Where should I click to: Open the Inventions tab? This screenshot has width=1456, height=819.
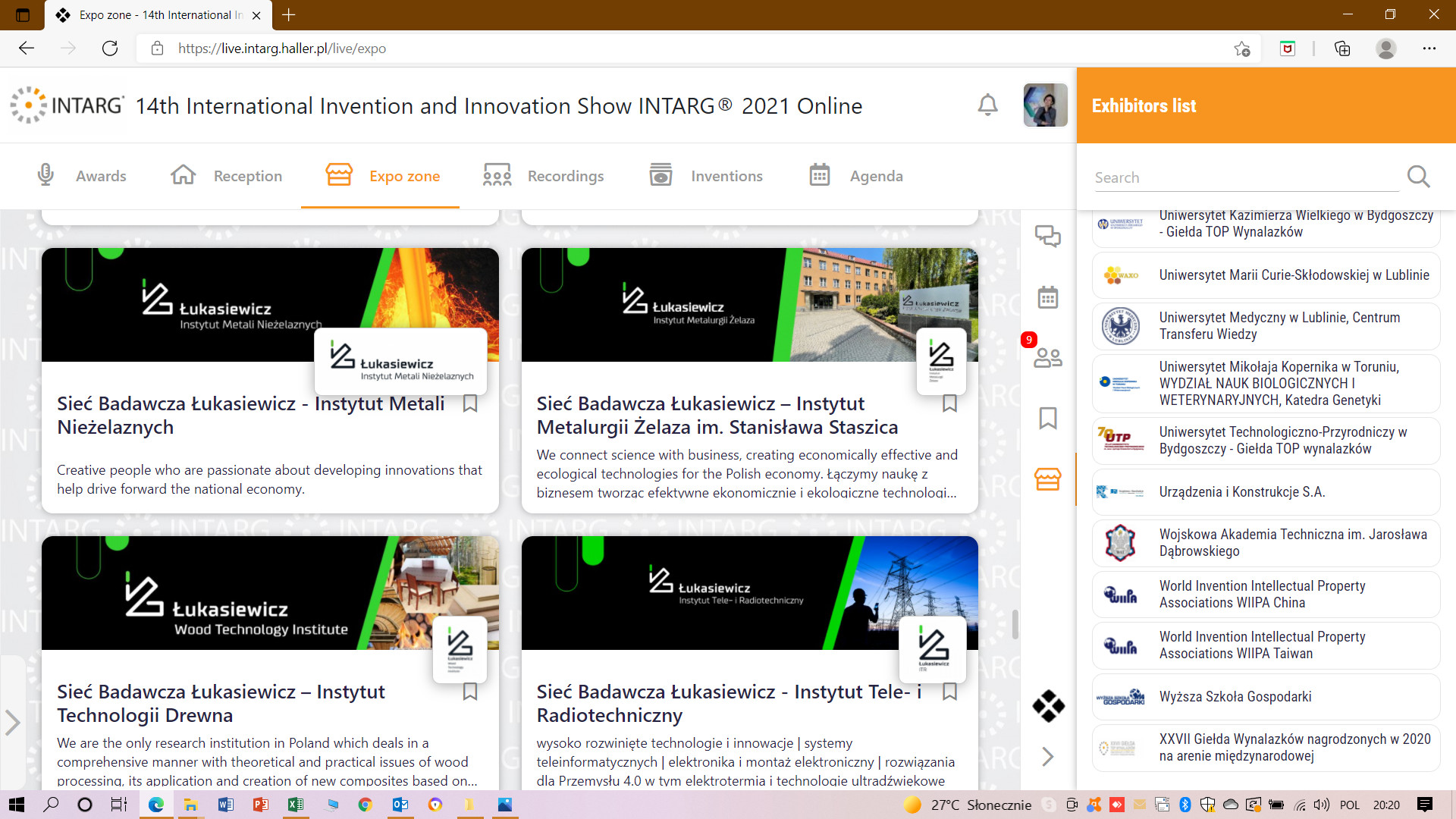click(x=706, y=176)
